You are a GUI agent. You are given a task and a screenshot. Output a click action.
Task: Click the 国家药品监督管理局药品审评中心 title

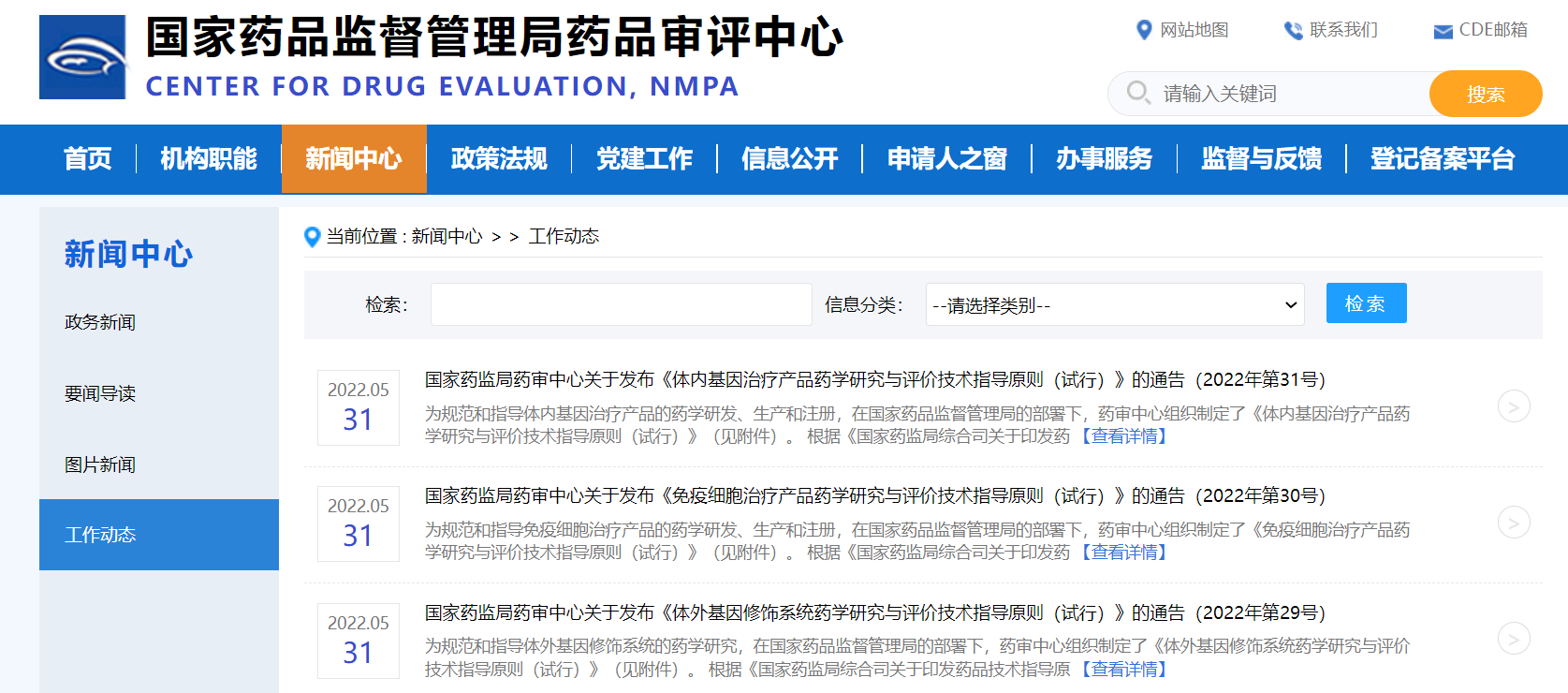[494, 38]
